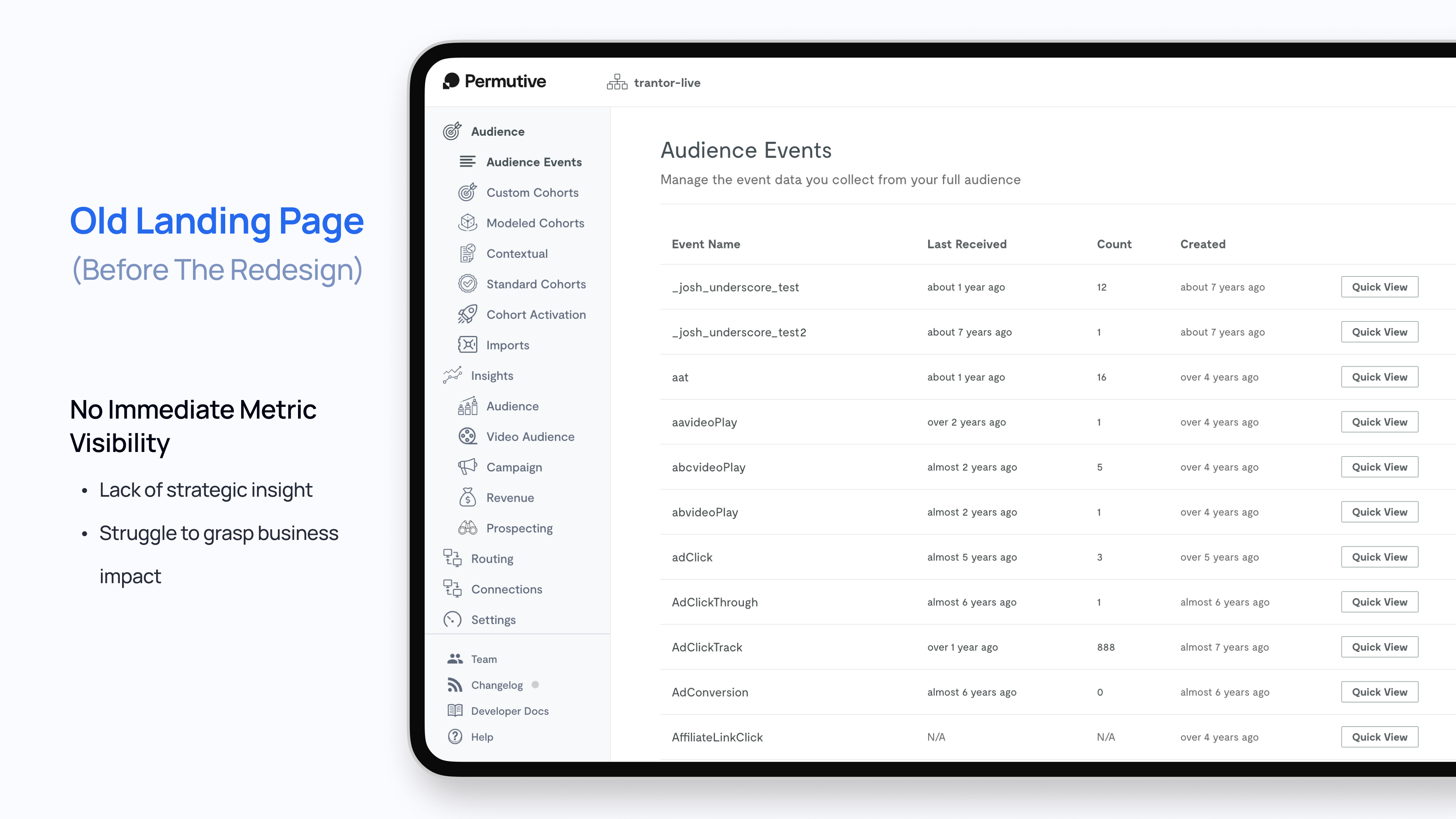
Task: Open Quick View for AdClickTrack event
Action: [1379, 647]
